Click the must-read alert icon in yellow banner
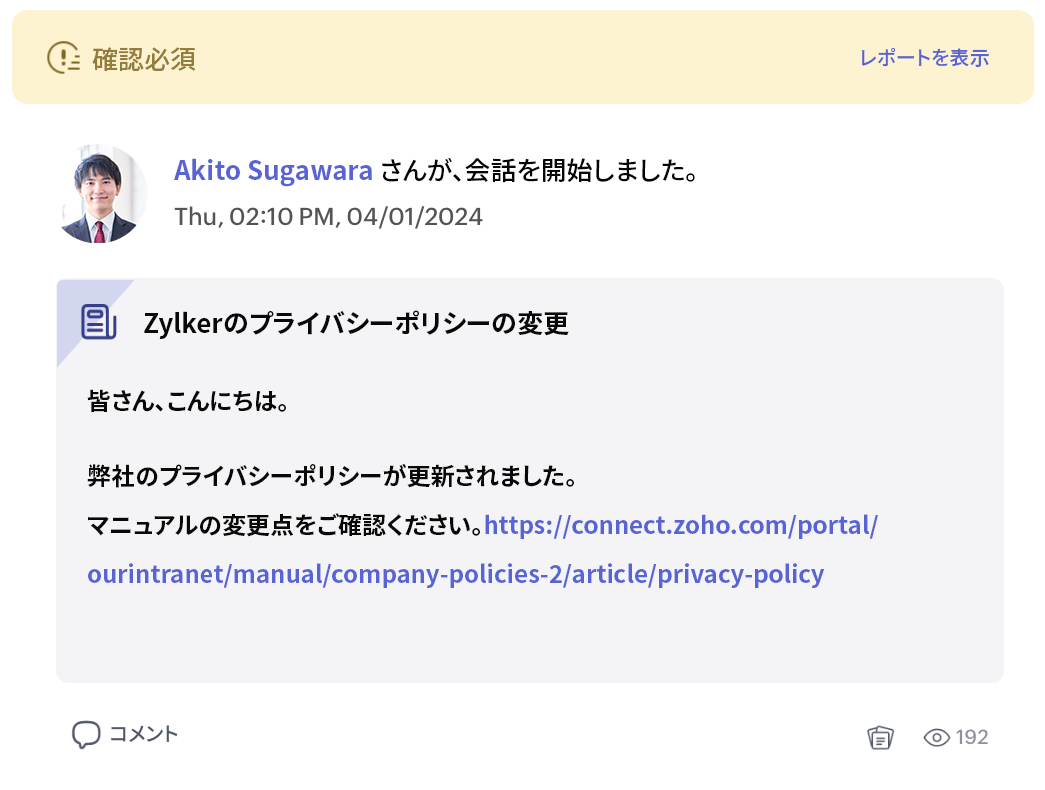The image size is (1045, 790). 64,58
